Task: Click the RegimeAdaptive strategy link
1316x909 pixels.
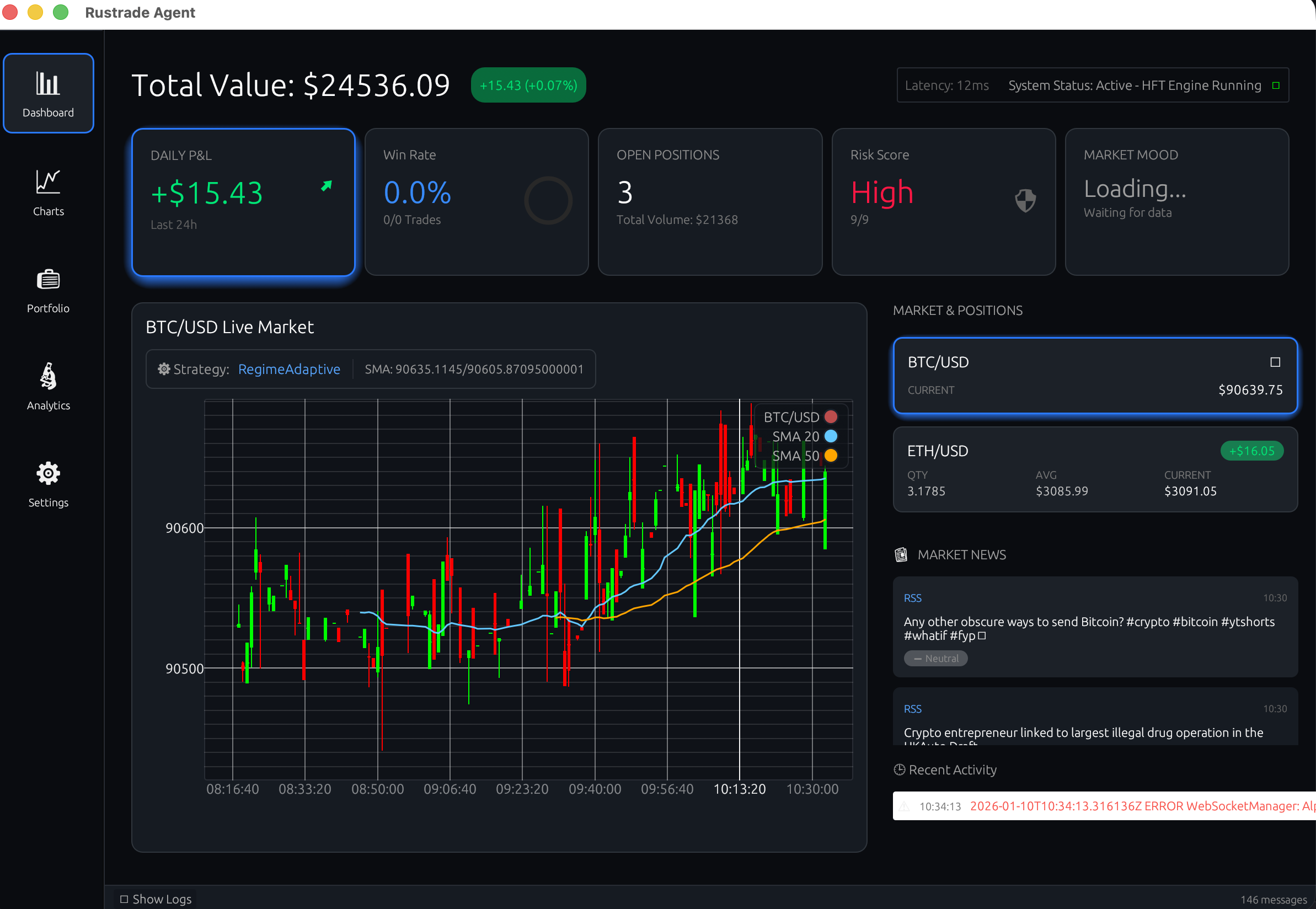Action: 289,369
